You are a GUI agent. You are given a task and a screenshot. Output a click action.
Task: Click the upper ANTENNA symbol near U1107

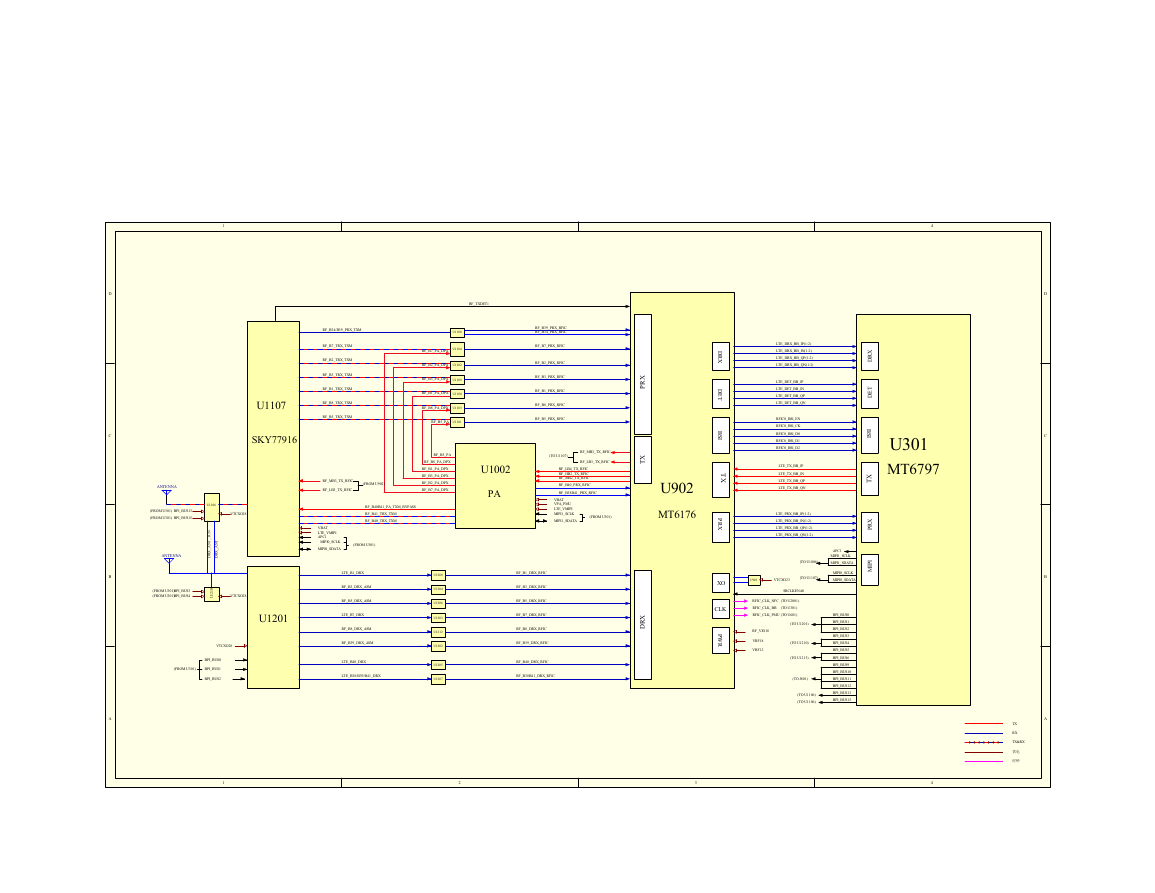point(167,494)
